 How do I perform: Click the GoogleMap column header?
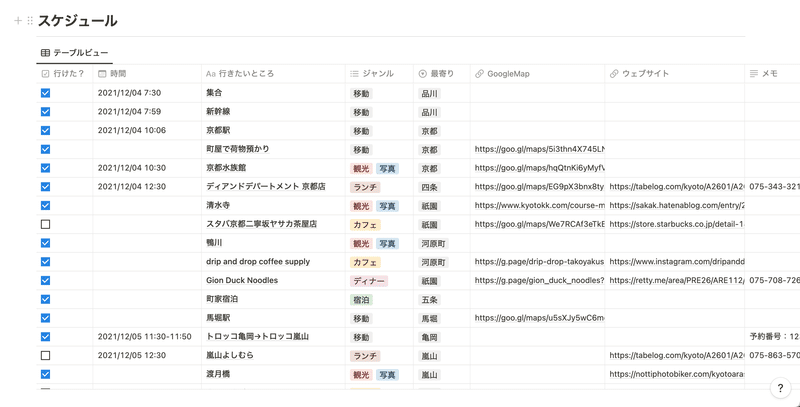click(x=537, y=73)
